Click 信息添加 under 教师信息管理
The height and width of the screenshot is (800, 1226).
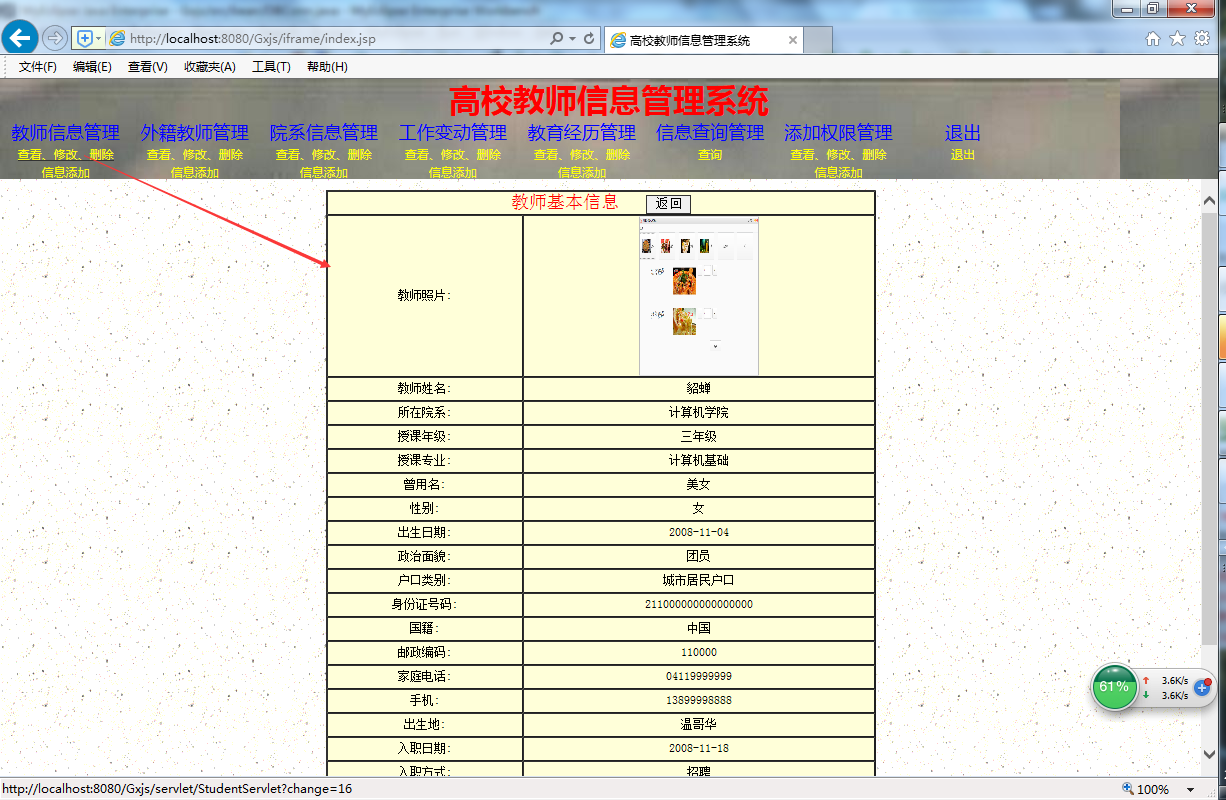tap(65, 172)
